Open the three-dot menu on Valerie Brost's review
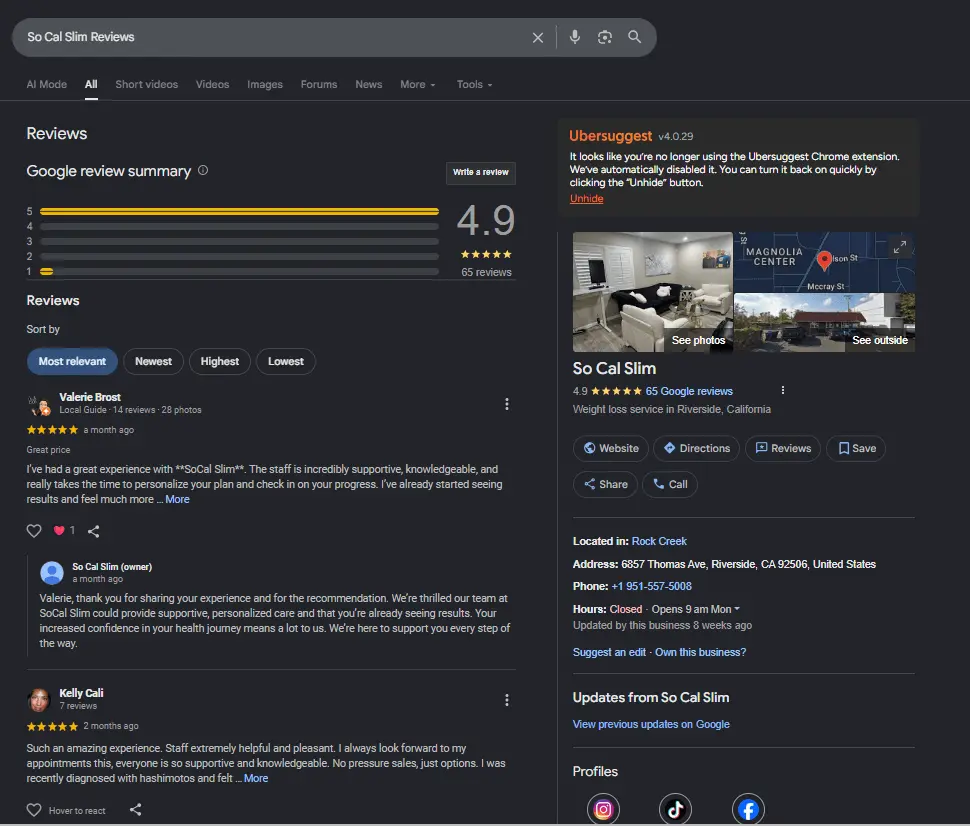This screenshot has width=970, height=826. [507, 404]
